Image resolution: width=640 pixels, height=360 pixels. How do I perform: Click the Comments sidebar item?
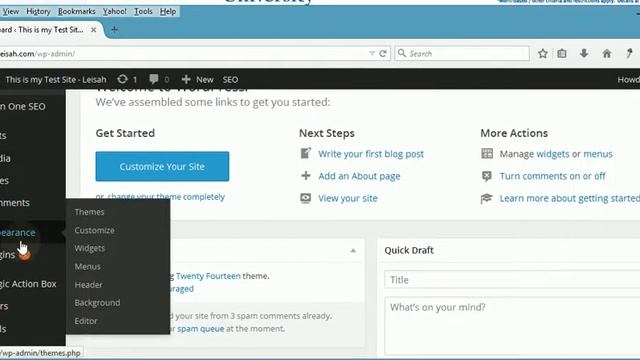pyautogui.click(x=33, y=203)
